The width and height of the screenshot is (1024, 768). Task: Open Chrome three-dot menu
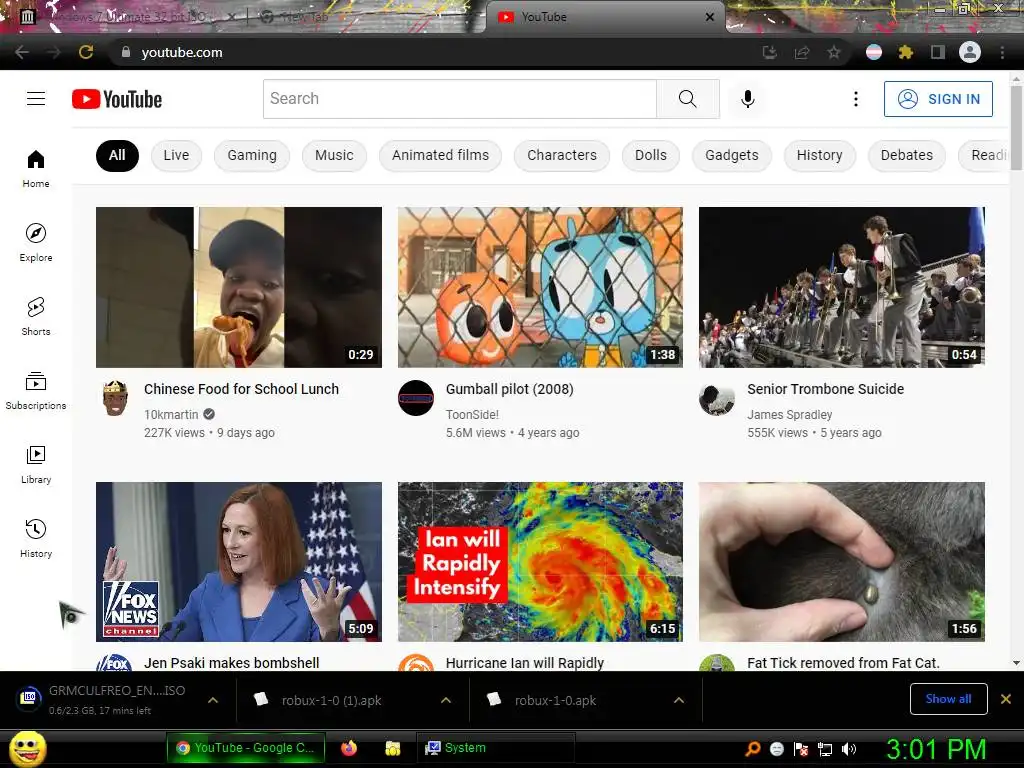coord(1002,52)
